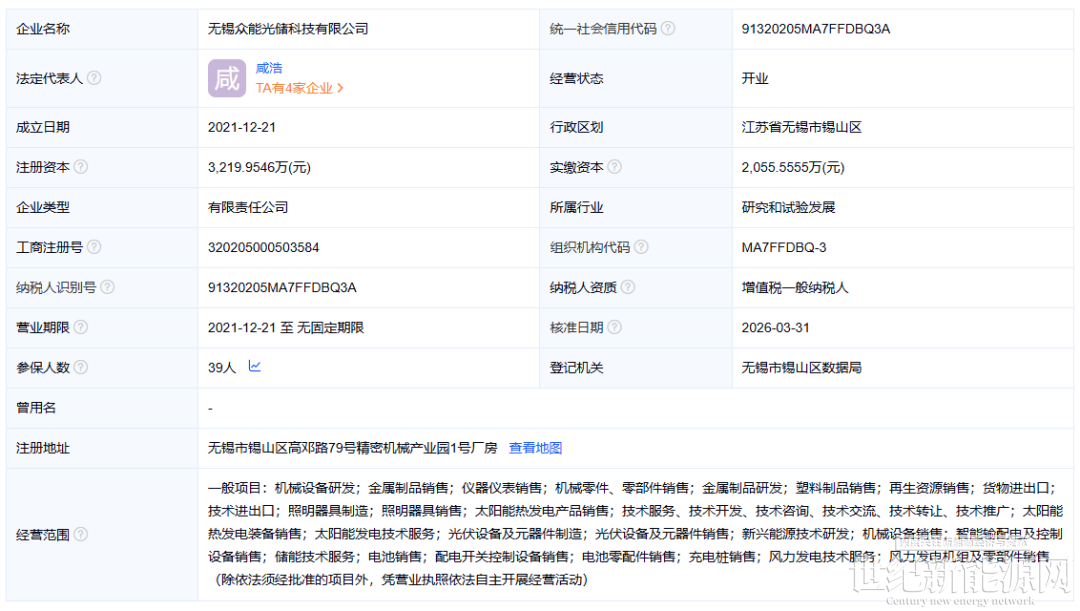
Task: Open the 核准日期 help icon
Action: [x=614, y=327]
